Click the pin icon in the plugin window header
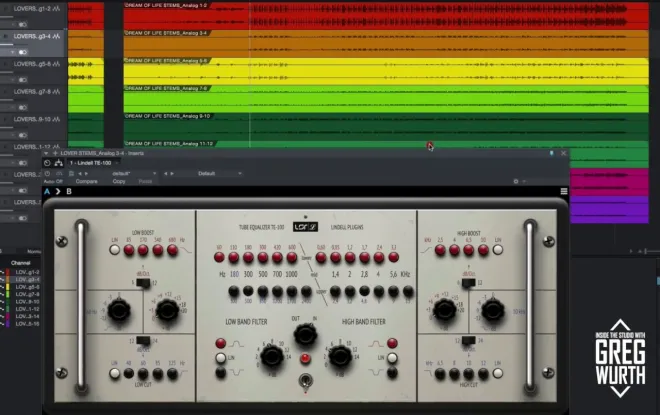This screenshot has width=660, height=415. click(x=551, y=154)
